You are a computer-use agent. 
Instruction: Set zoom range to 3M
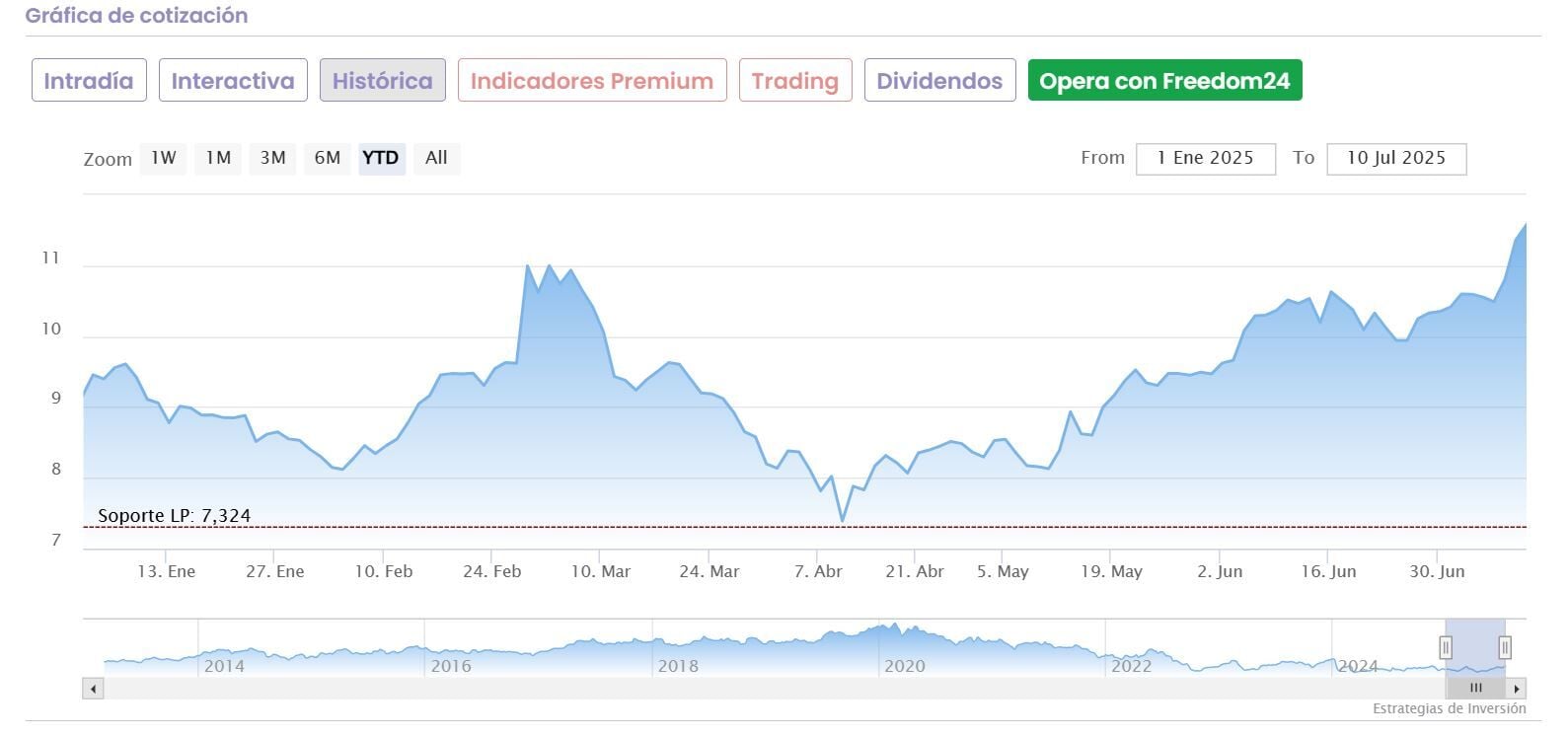(272, 158)
